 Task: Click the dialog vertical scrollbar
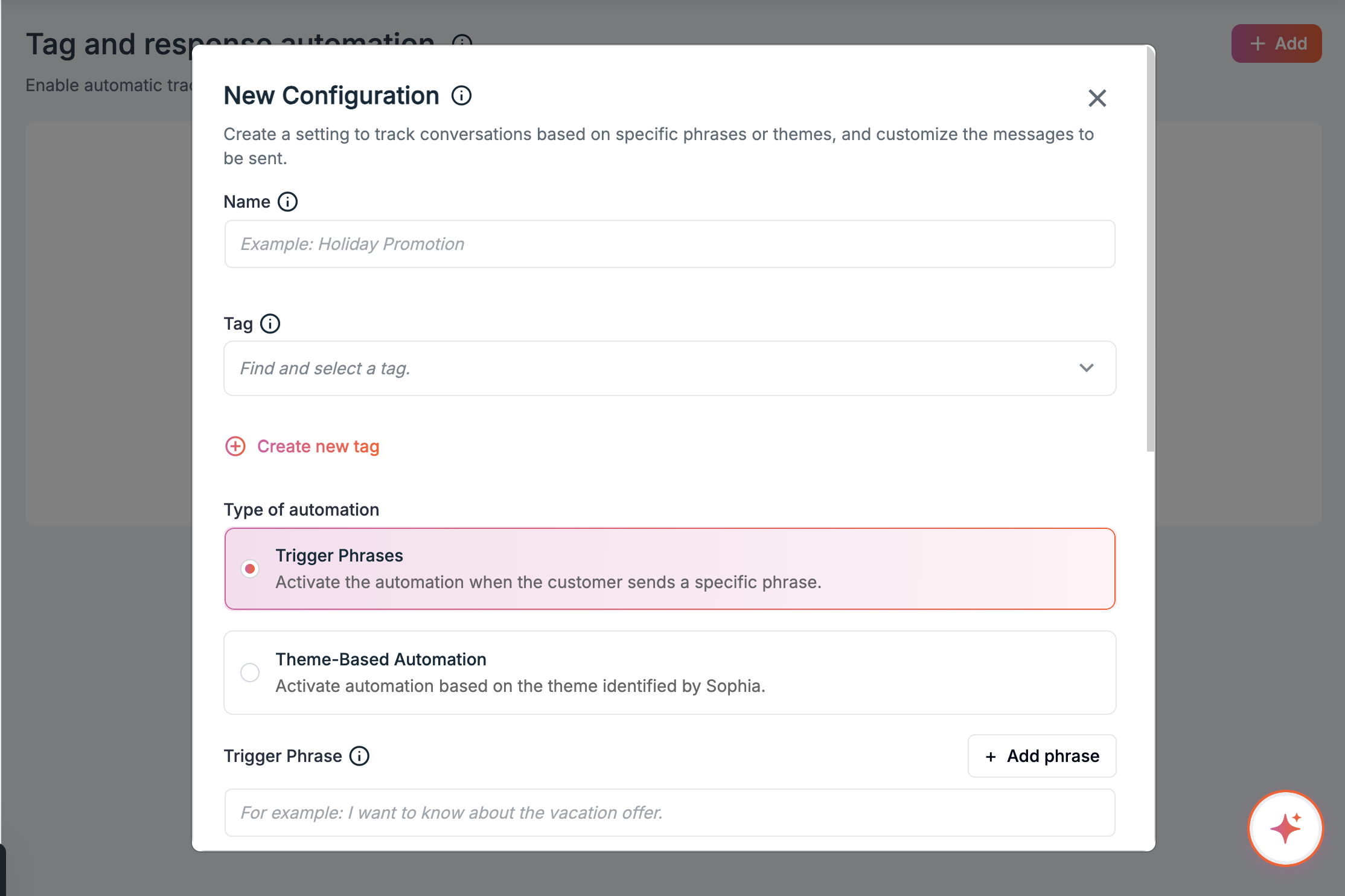click(x=1151, y=249)
